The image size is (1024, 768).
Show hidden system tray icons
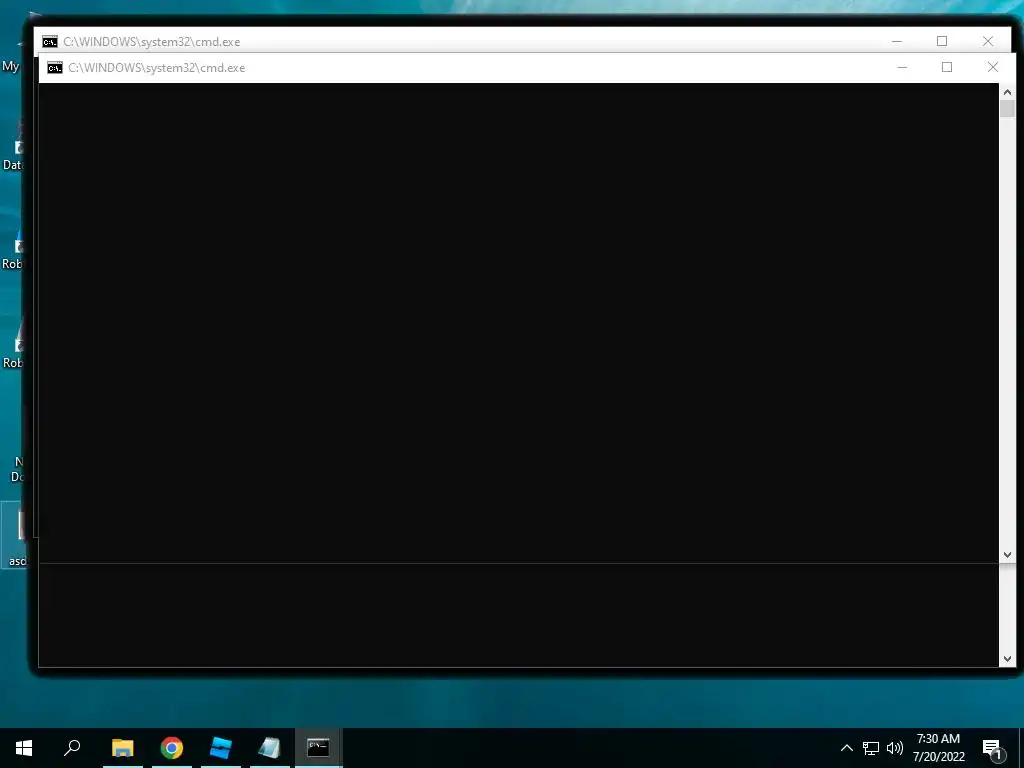point(846,748)
